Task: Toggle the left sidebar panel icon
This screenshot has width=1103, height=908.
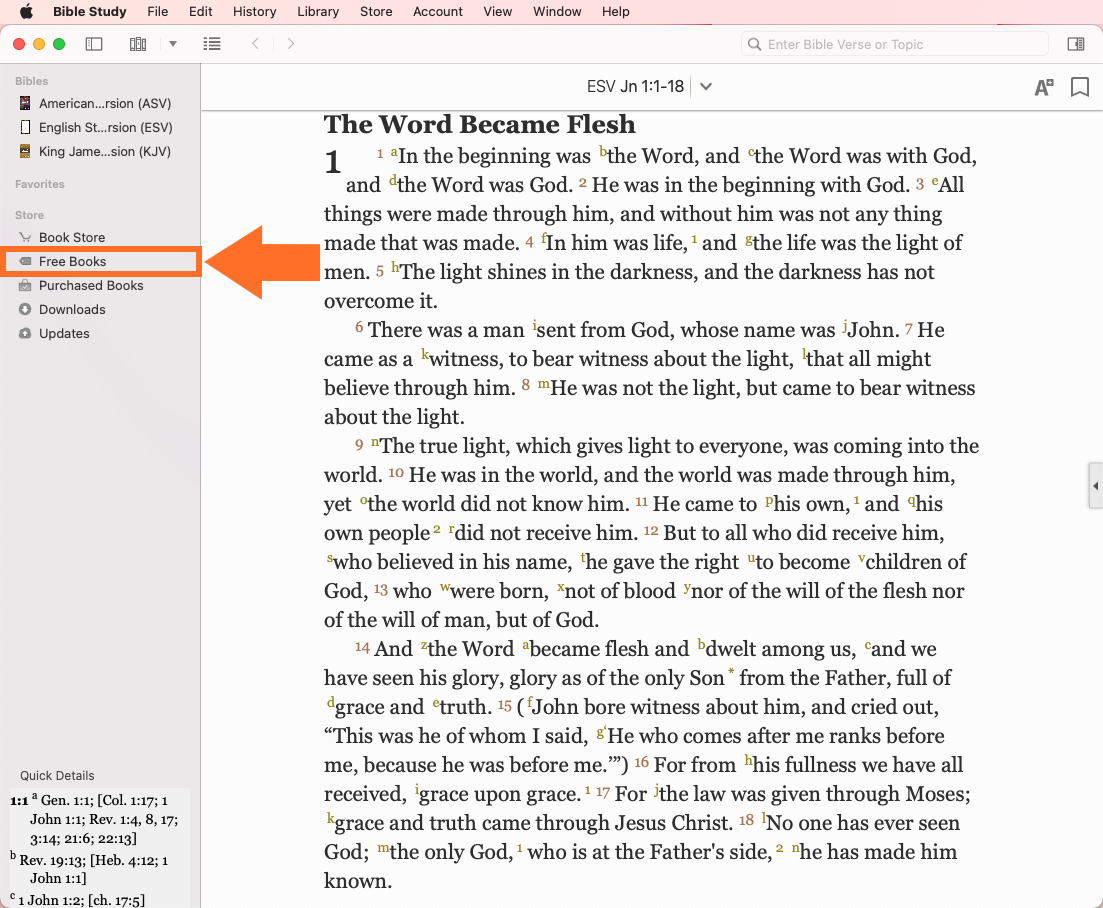Action: click(x=94, y=44)
